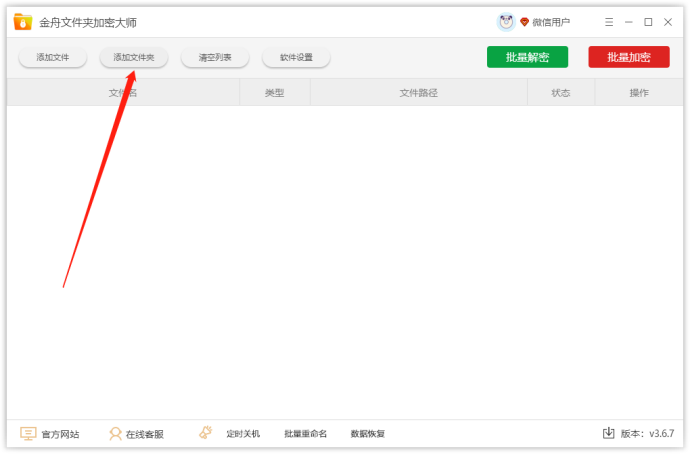Image resolution: width=691 pixels, height=454 pixels.
Task: Open the 定时关机 tool
Action: 243,434
